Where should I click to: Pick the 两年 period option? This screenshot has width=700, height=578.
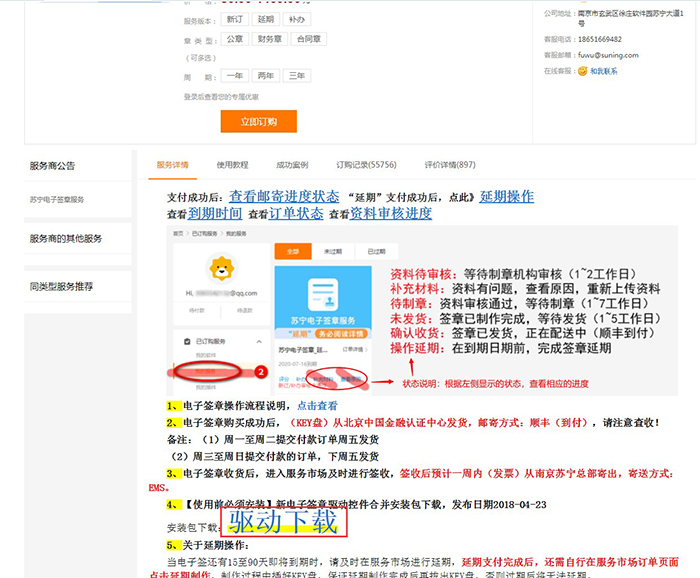266,75
